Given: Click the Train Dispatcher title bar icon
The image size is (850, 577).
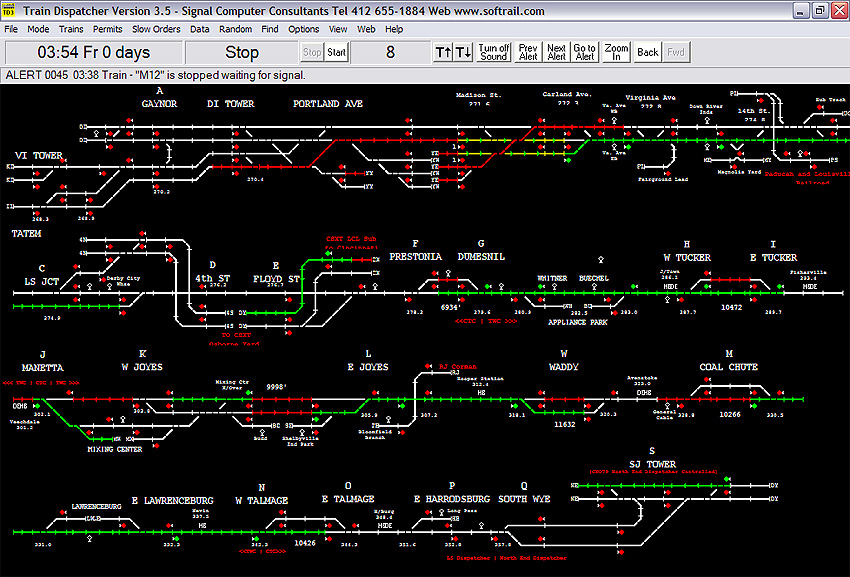Looking at the screenshot, I should point(10,11).
